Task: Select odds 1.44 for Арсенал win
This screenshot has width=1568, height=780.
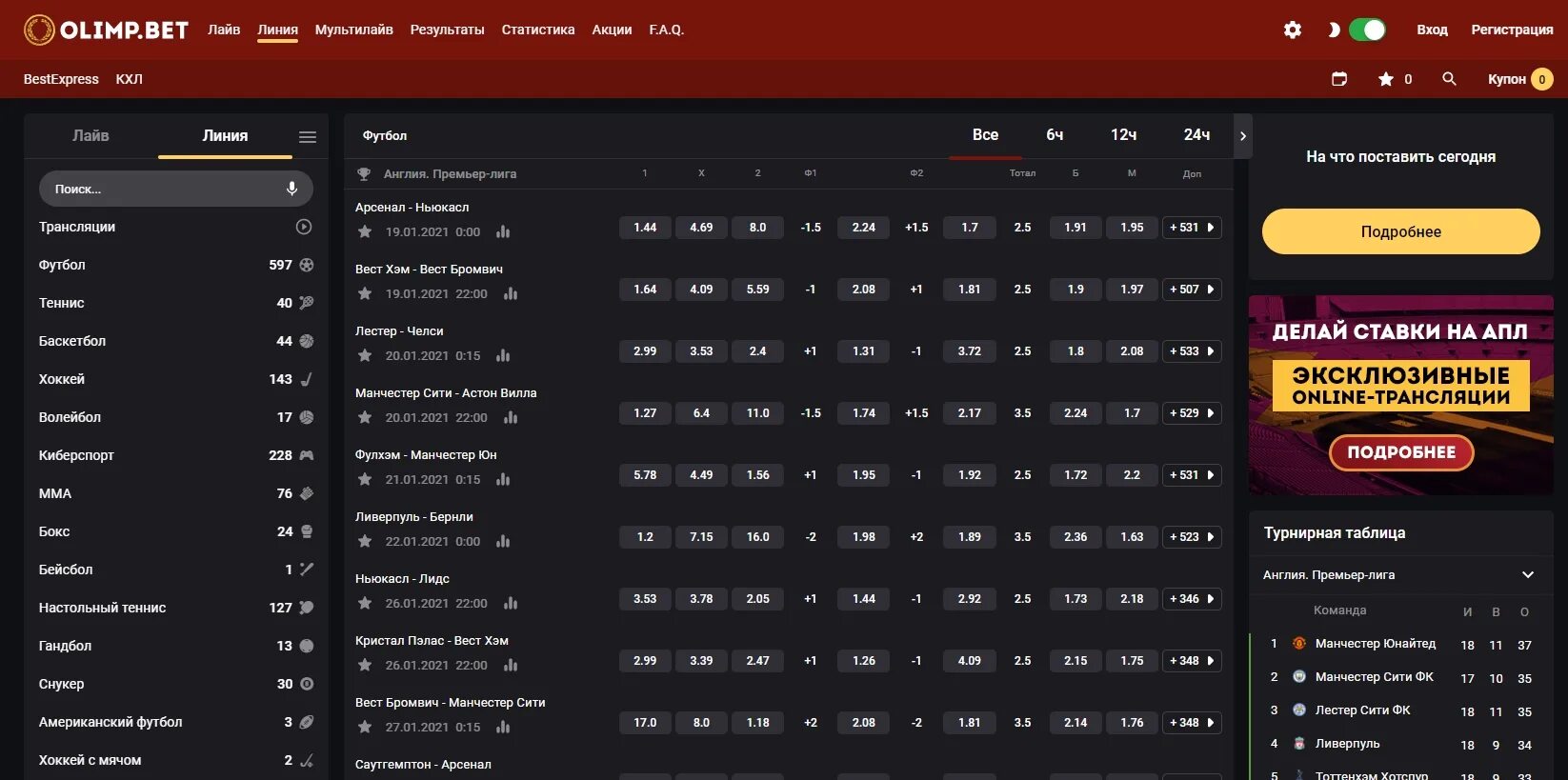Action: [645, 228]
